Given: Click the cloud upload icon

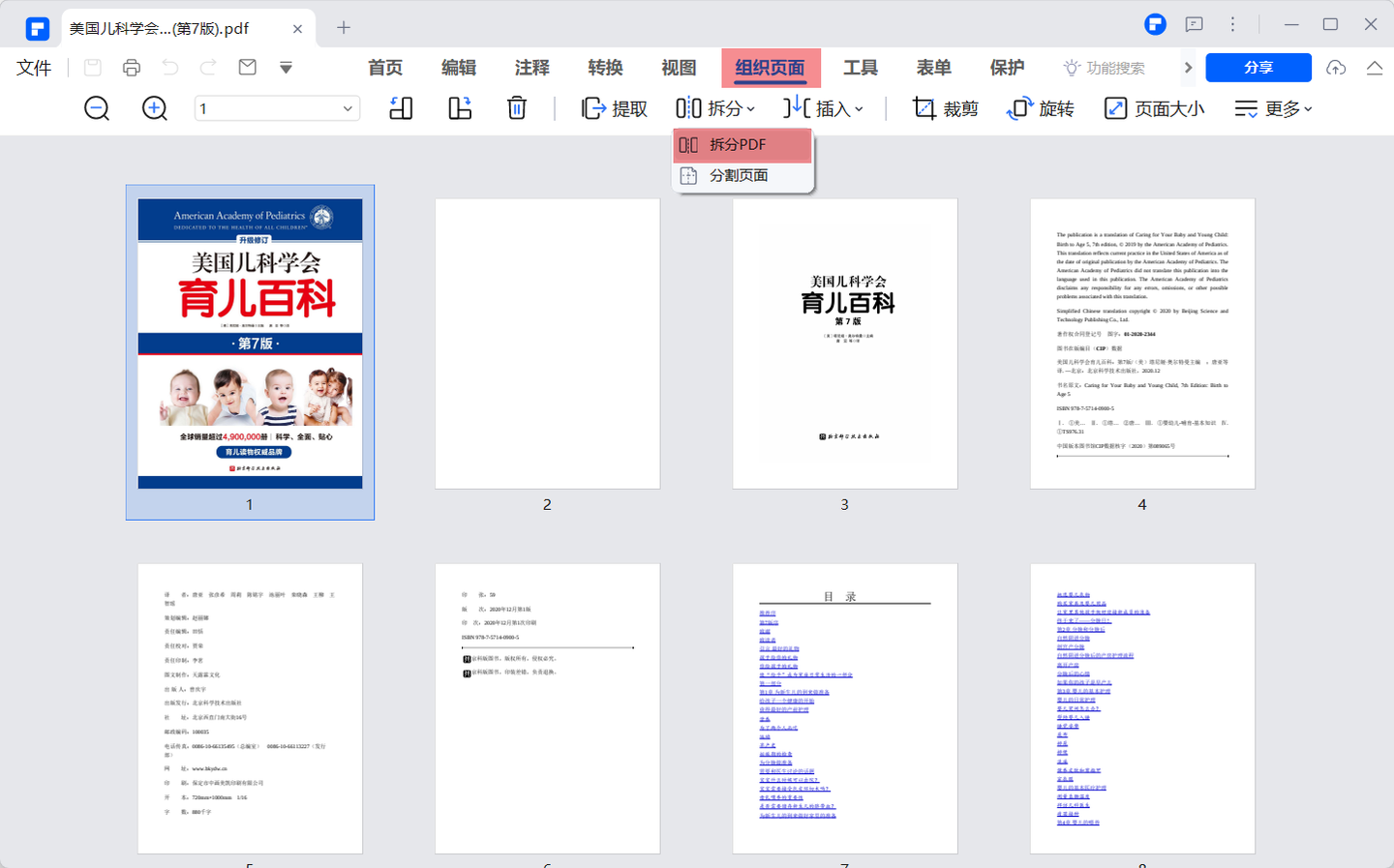Looking at the screenshot, I should coord(1336,68).
